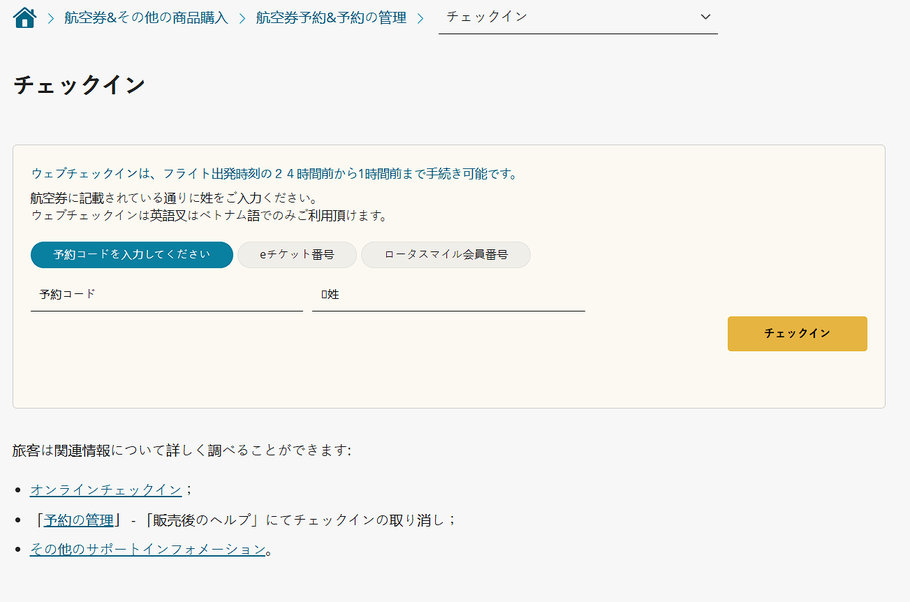Focus the 姓 input field
Image resolution: width=910 pixels, height=602 pixels.
coord(448,295)
